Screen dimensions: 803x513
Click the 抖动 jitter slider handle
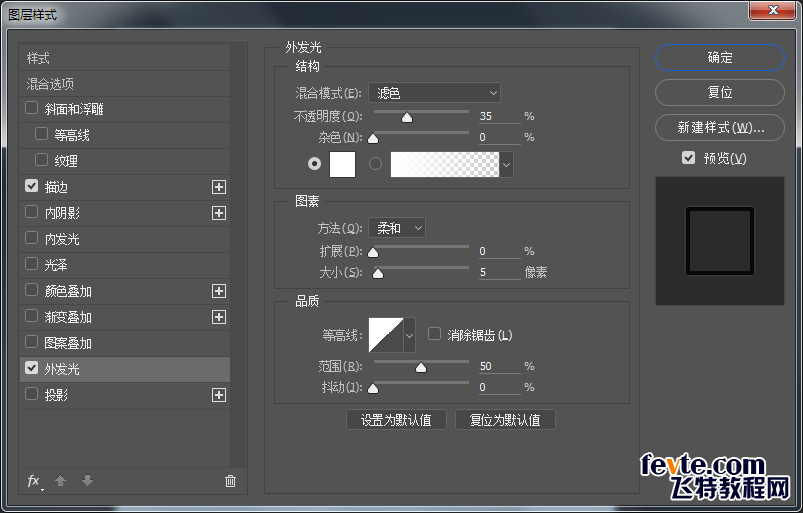tap(373, 389)
